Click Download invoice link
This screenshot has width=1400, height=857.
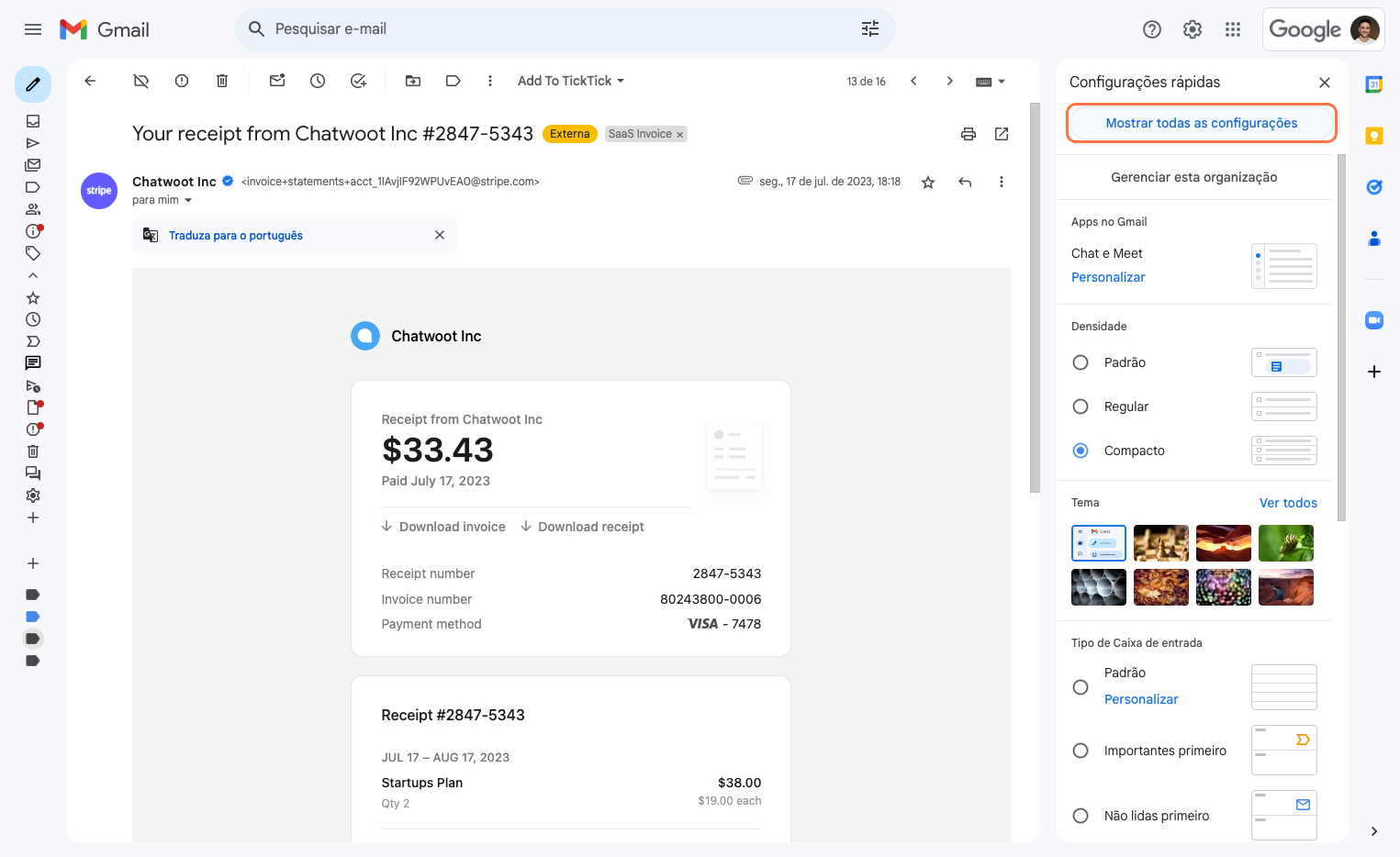pos(444,527)
